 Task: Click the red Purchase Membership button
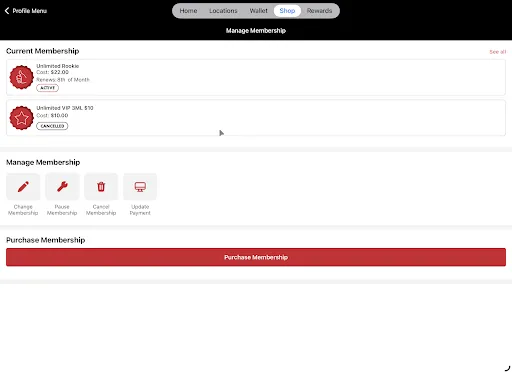256,257
